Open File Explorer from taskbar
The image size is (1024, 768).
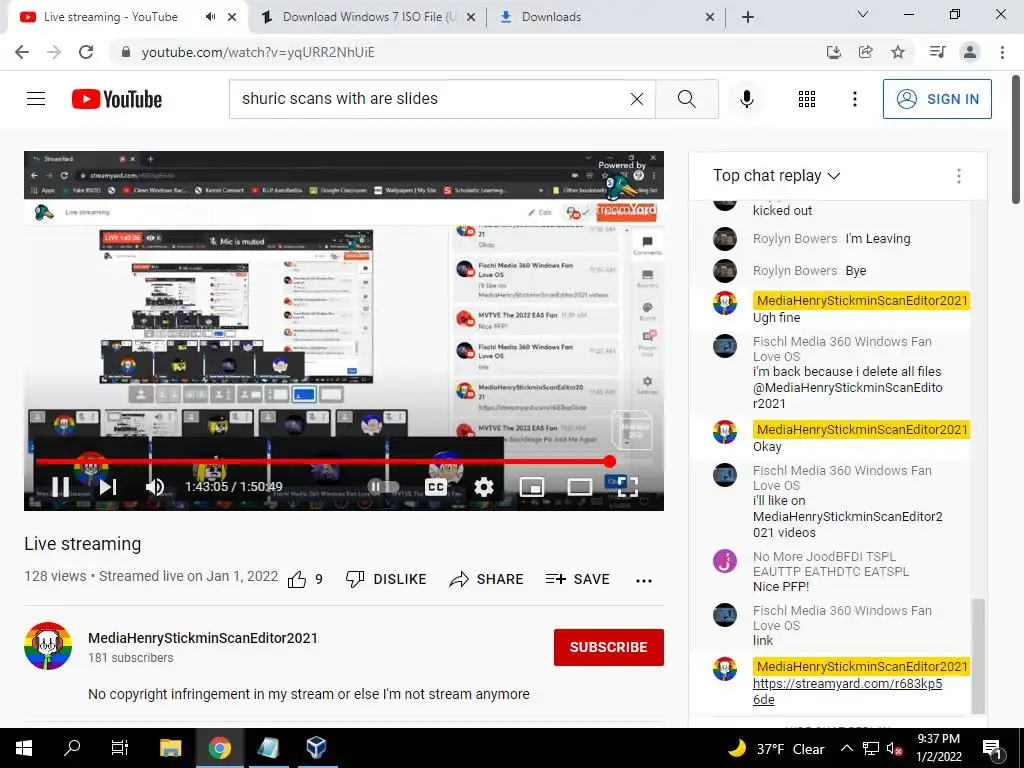tap(170, 748)
